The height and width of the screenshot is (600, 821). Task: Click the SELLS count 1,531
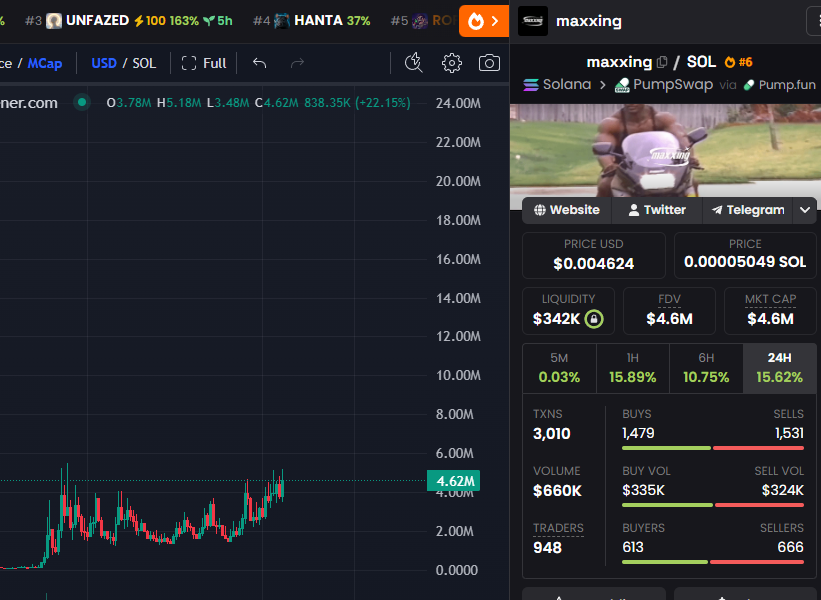click(x=789, y=434)
